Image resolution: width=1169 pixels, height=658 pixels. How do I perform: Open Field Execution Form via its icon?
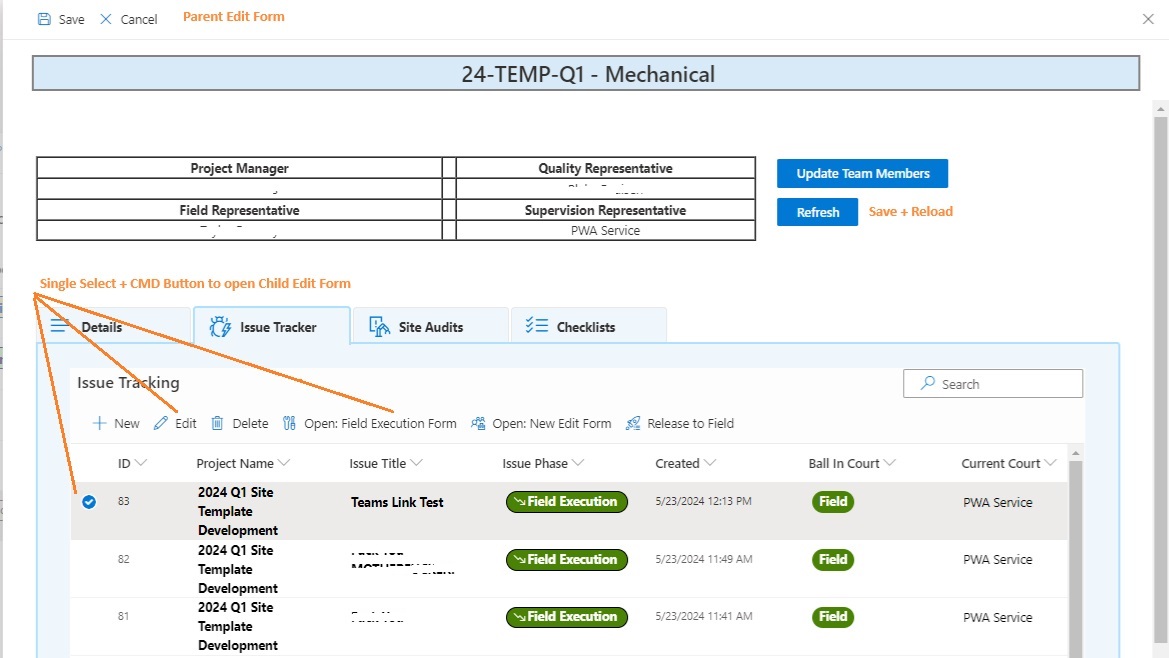coord(290,423)
